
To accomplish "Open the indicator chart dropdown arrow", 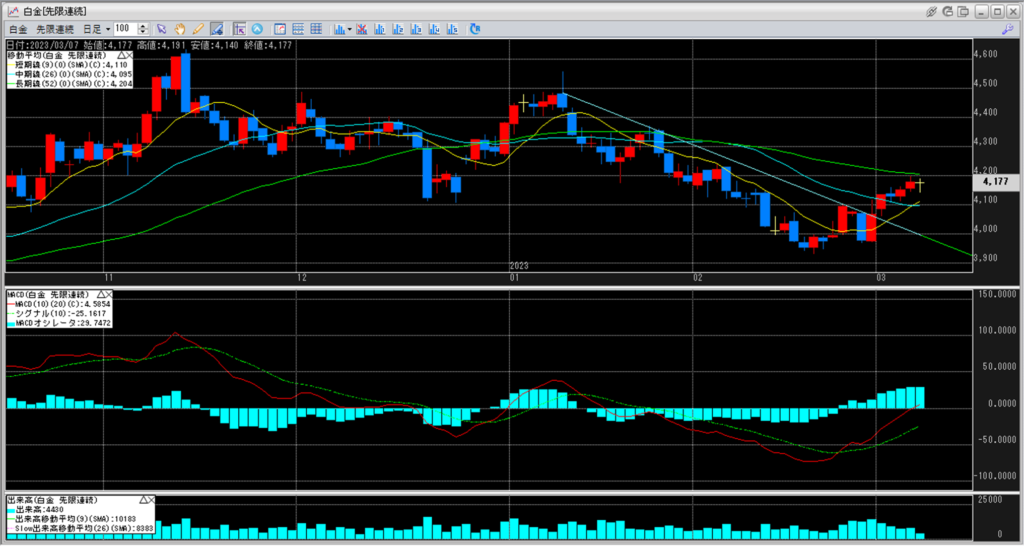I will pyautogui.click(x=349, y=29).
